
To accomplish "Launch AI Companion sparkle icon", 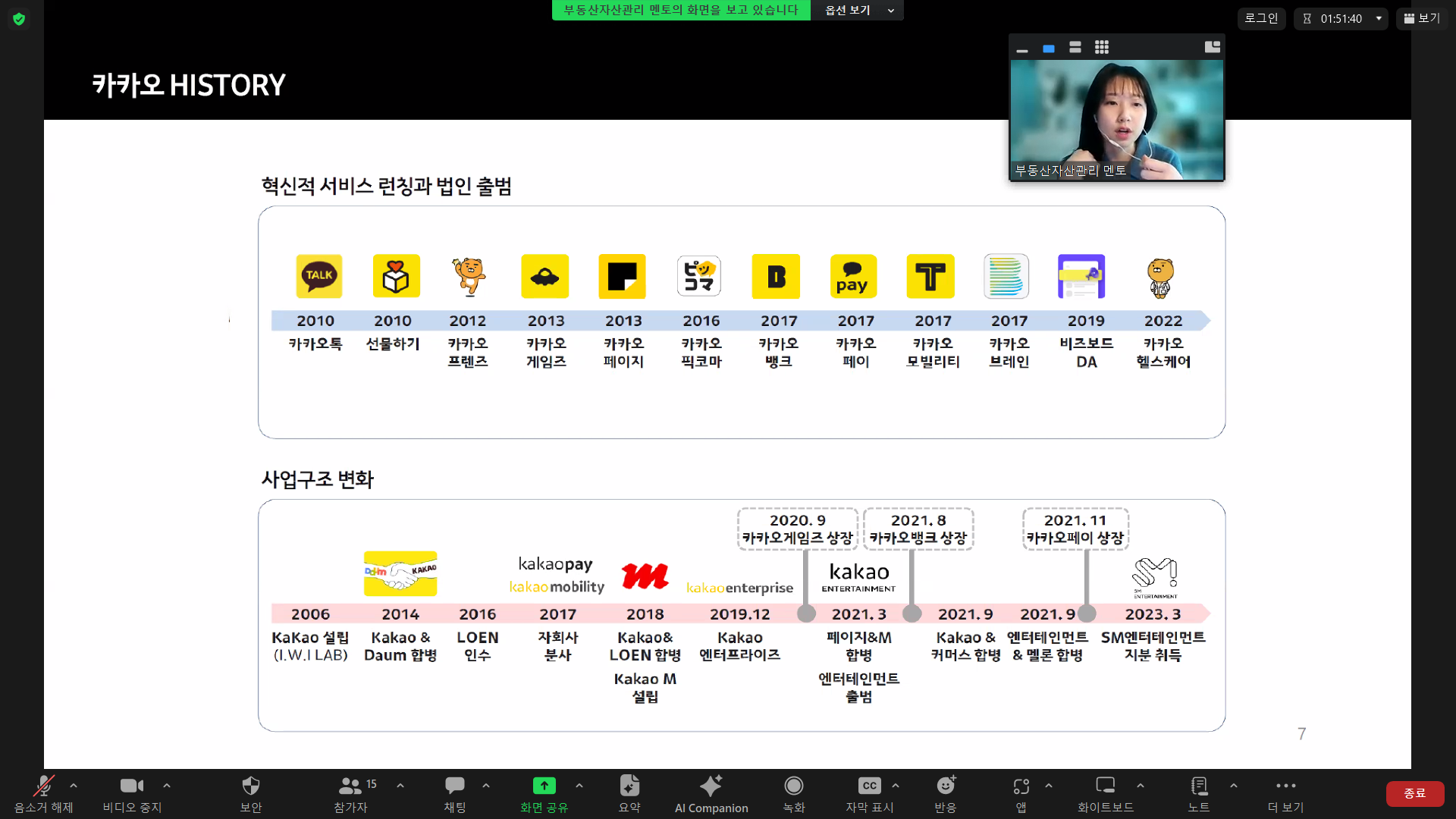I will click(711, 786).
